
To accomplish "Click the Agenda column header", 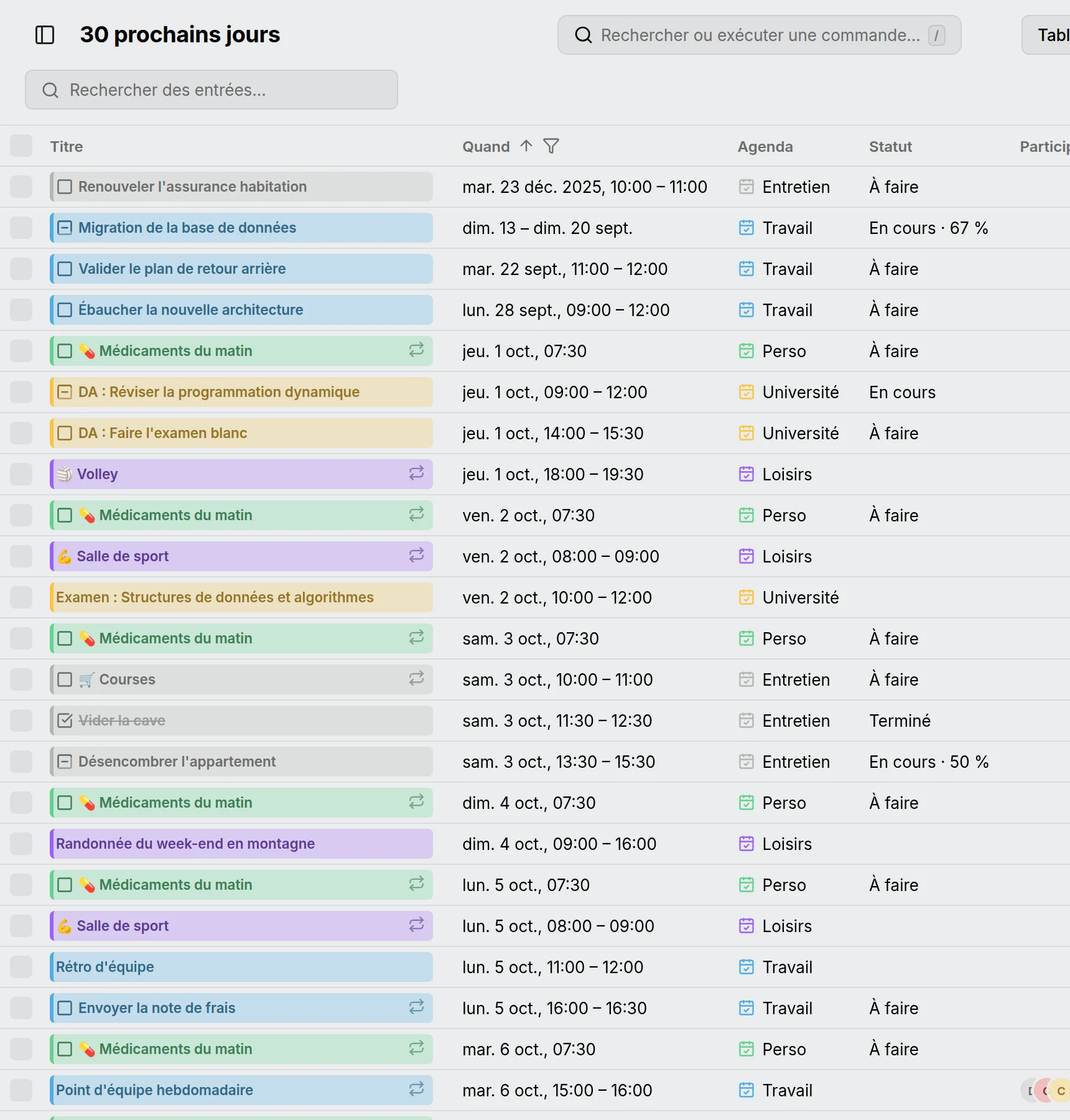I will [765, 147].
